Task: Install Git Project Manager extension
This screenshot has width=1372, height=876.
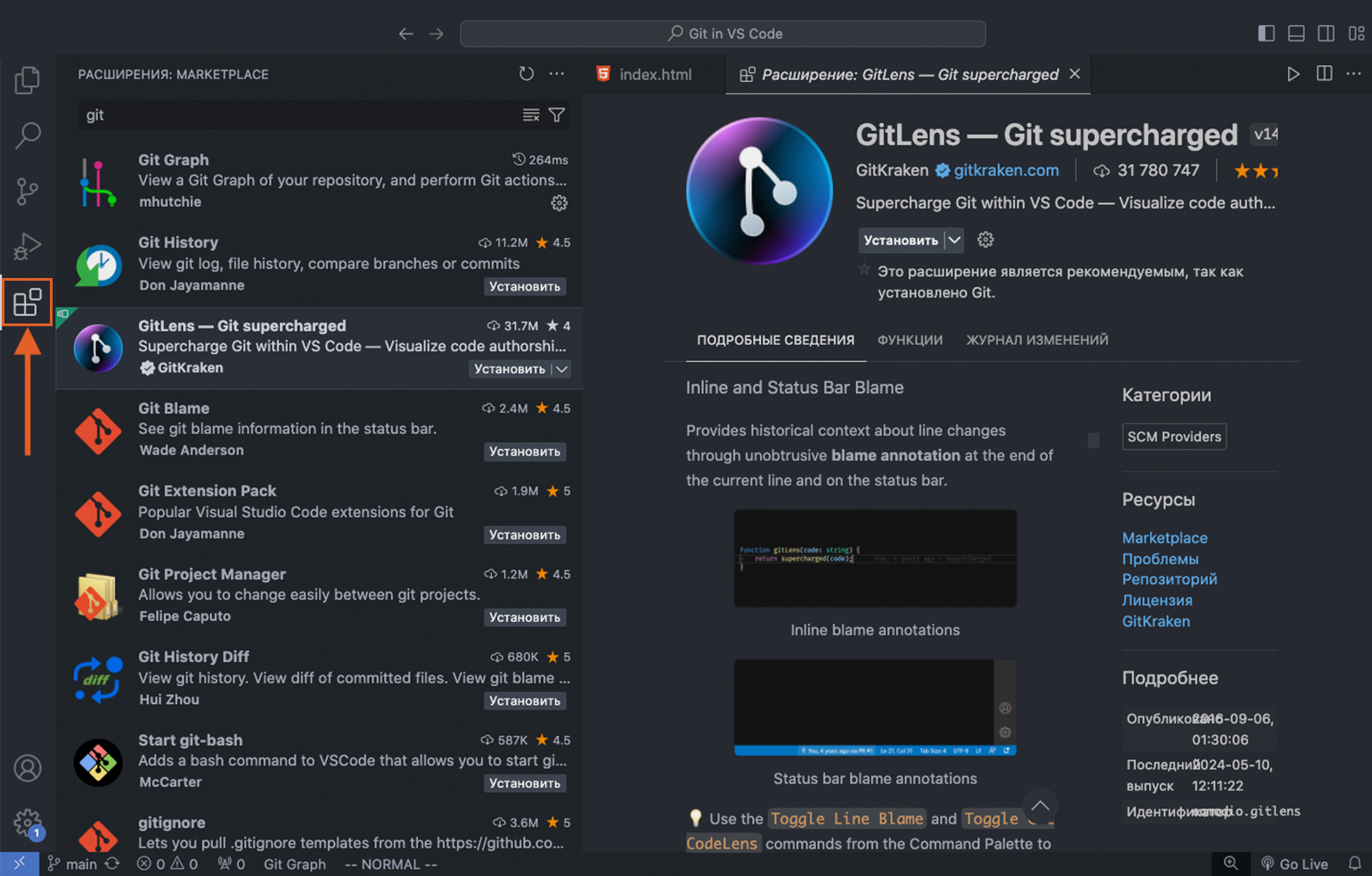Action: (525, 617)
